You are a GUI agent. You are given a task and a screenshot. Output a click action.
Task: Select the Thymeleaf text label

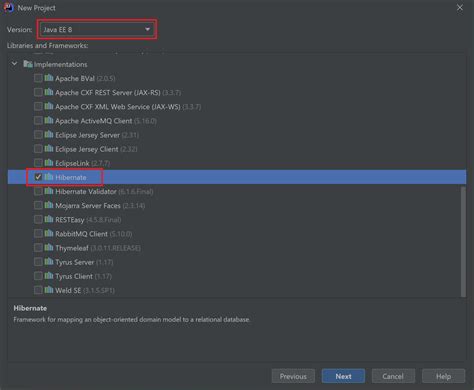(x=72, y=248)
